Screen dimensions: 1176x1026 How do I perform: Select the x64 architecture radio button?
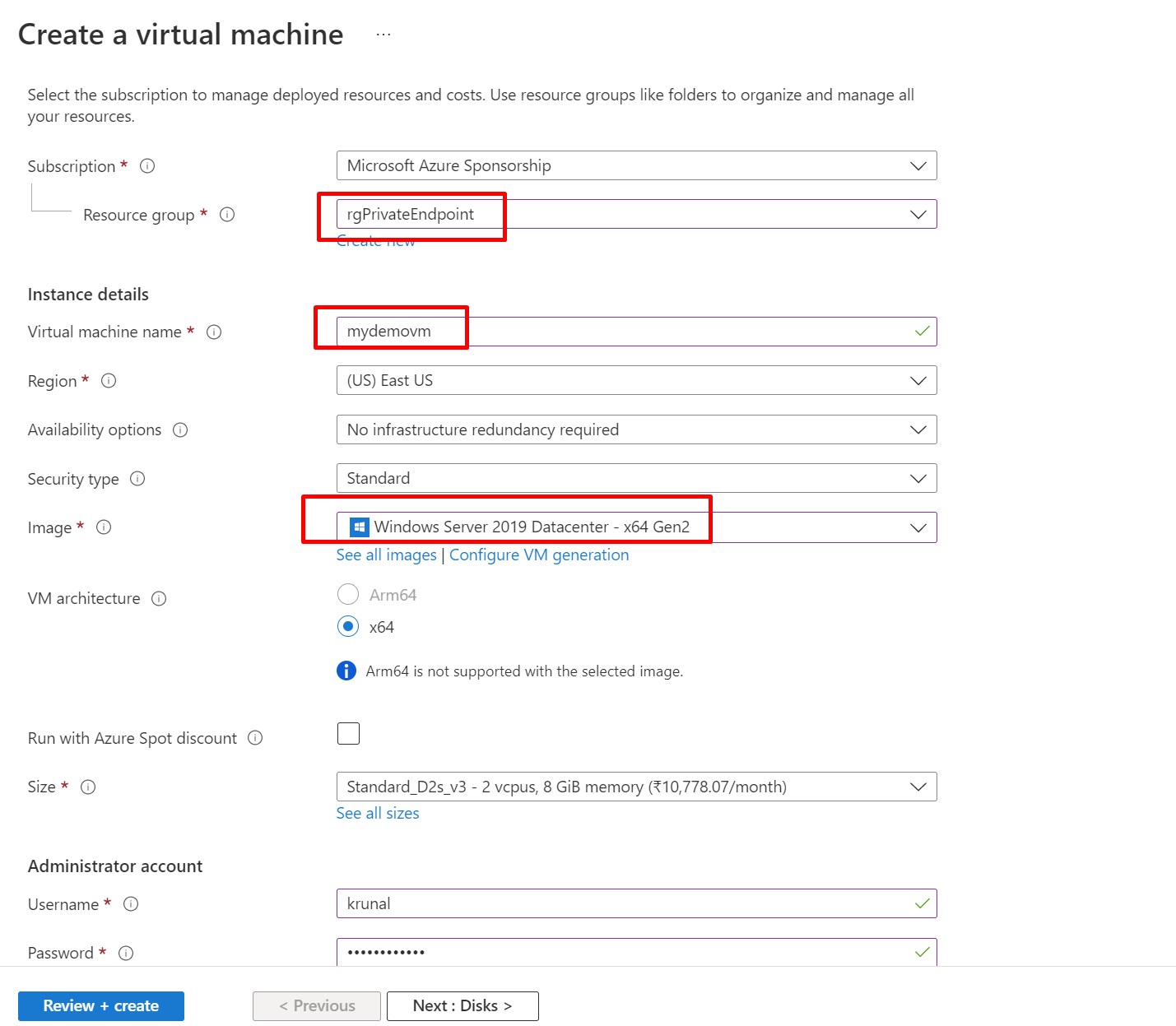coord(348,627)
